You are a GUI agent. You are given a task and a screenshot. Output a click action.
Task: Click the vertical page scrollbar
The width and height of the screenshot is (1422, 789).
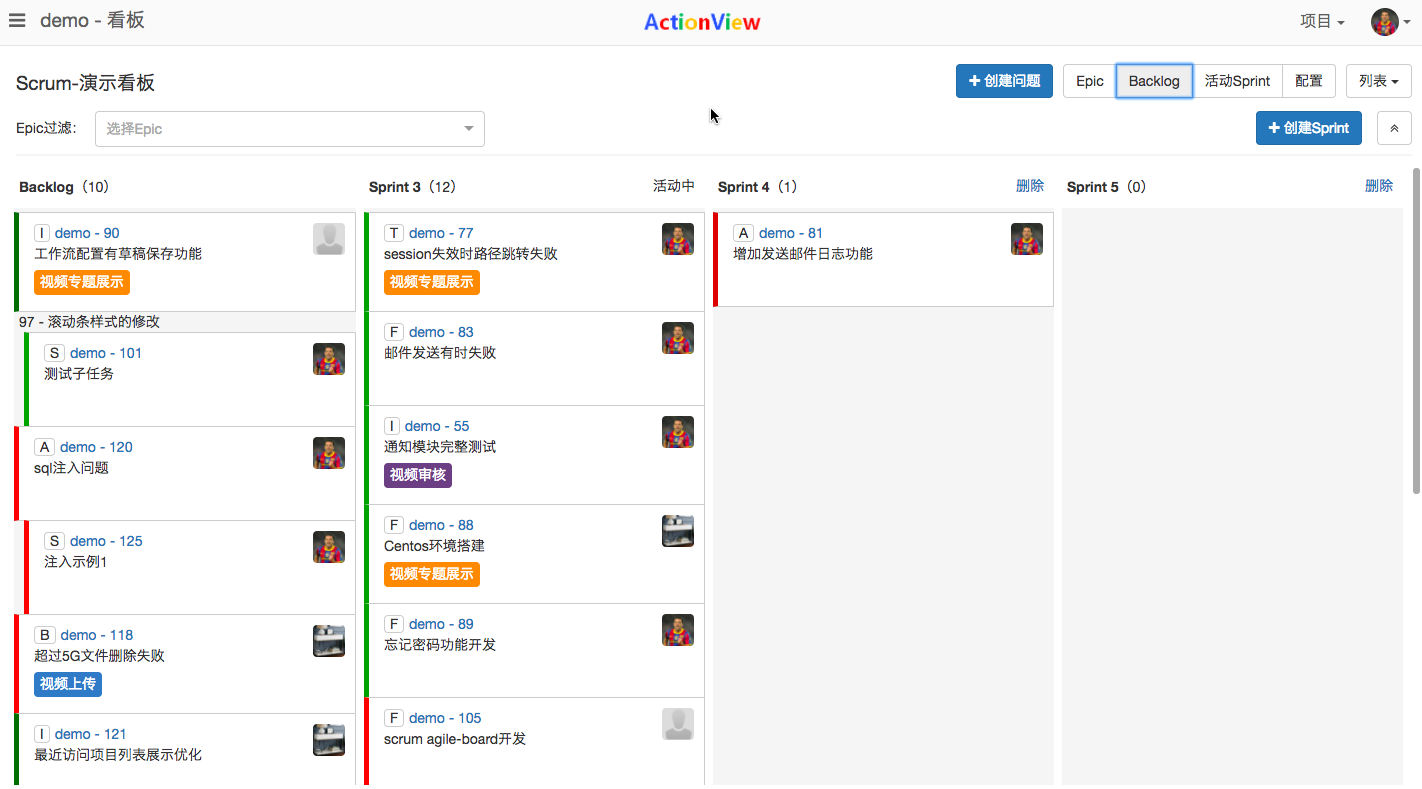click(x=1416, y=330)
